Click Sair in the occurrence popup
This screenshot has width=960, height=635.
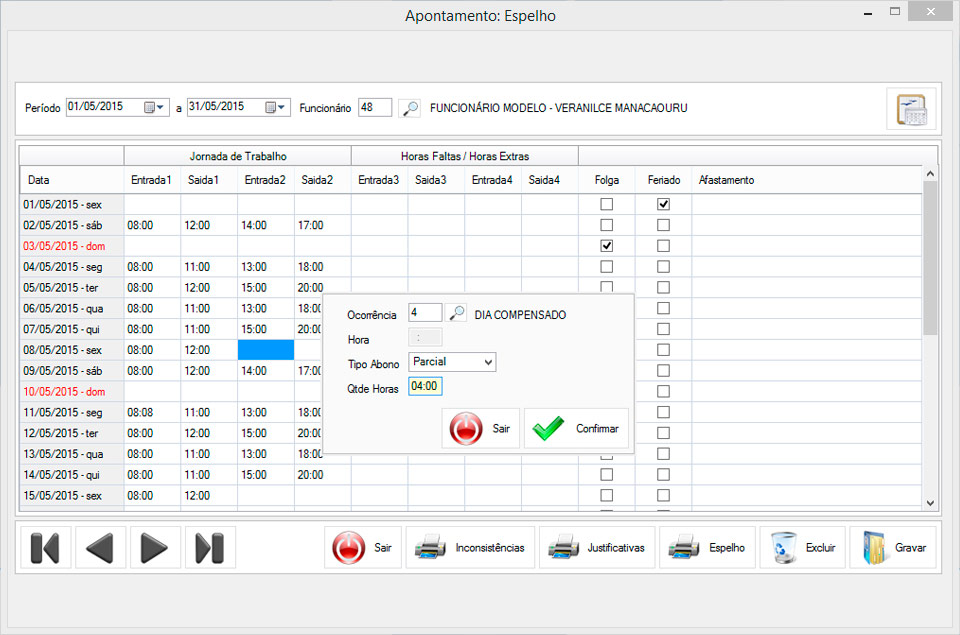[481, 429]
